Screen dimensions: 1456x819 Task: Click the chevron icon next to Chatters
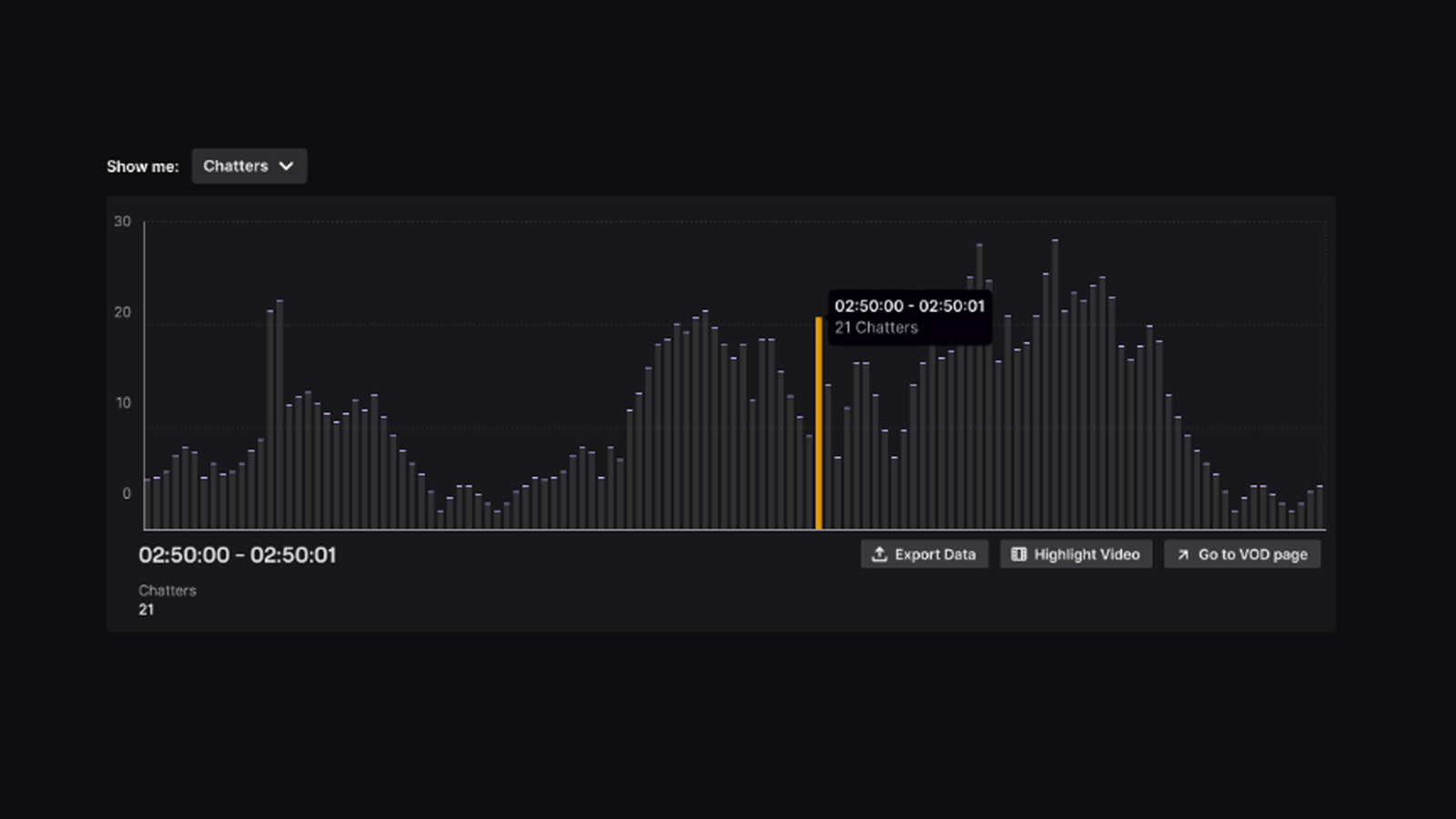286,166
